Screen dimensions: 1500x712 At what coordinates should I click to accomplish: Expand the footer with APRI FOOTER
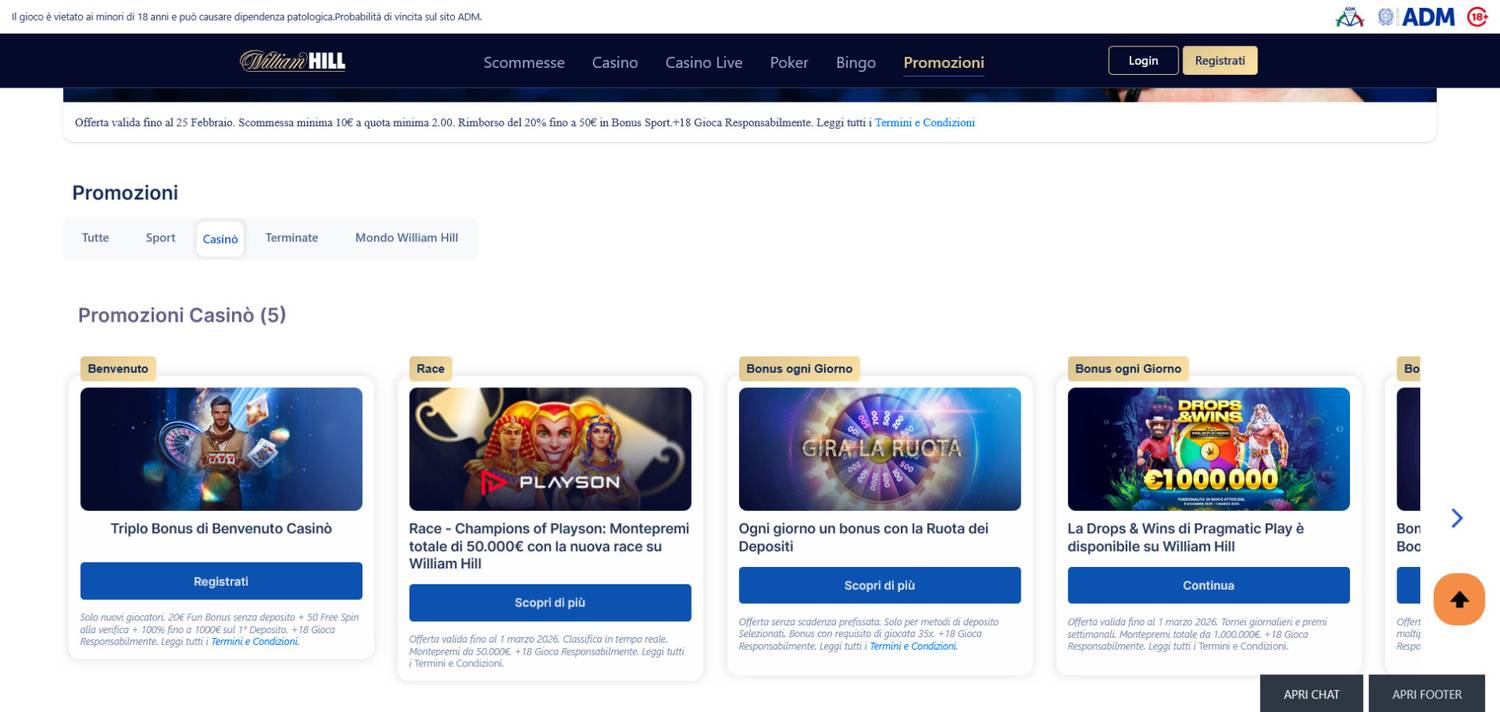(x=1426, y=694)
